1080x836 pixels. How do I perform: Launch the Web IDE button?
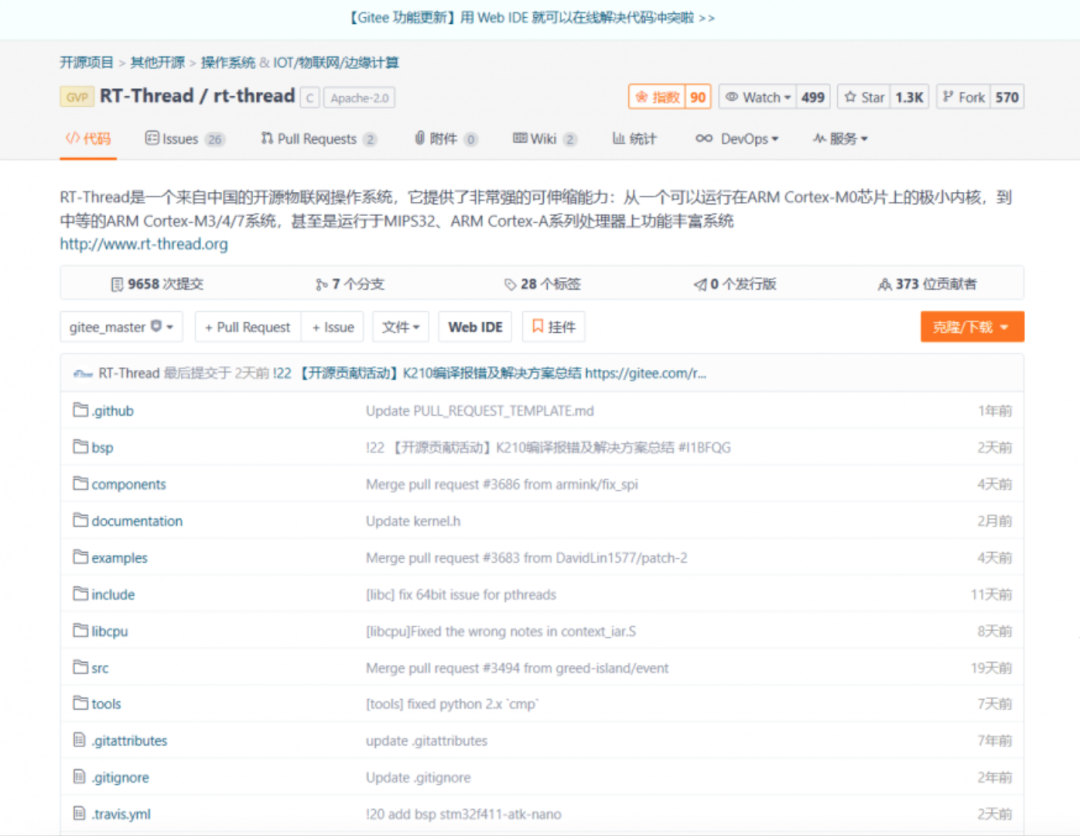(x=475, y=327)
